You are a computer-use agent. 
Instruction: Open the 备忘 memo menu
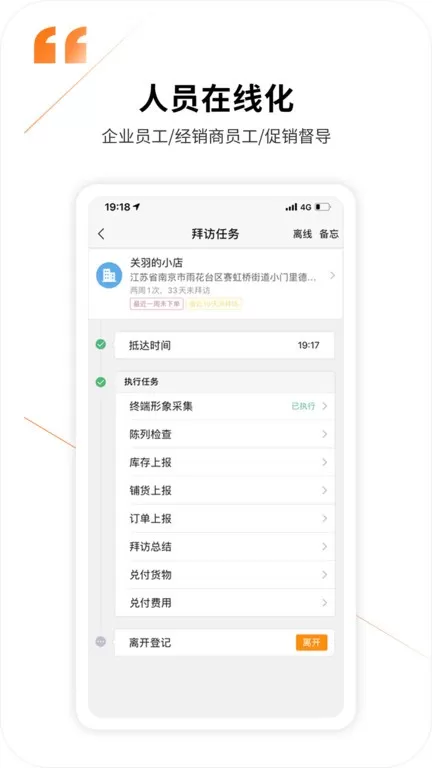(329, 234)
